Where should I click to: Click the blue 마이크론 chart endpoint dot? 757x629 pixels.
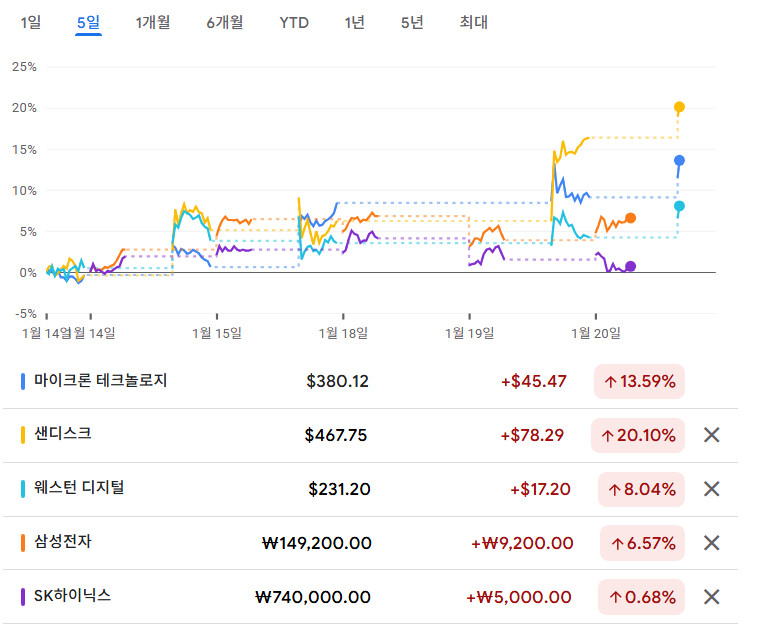pos(679,160)
